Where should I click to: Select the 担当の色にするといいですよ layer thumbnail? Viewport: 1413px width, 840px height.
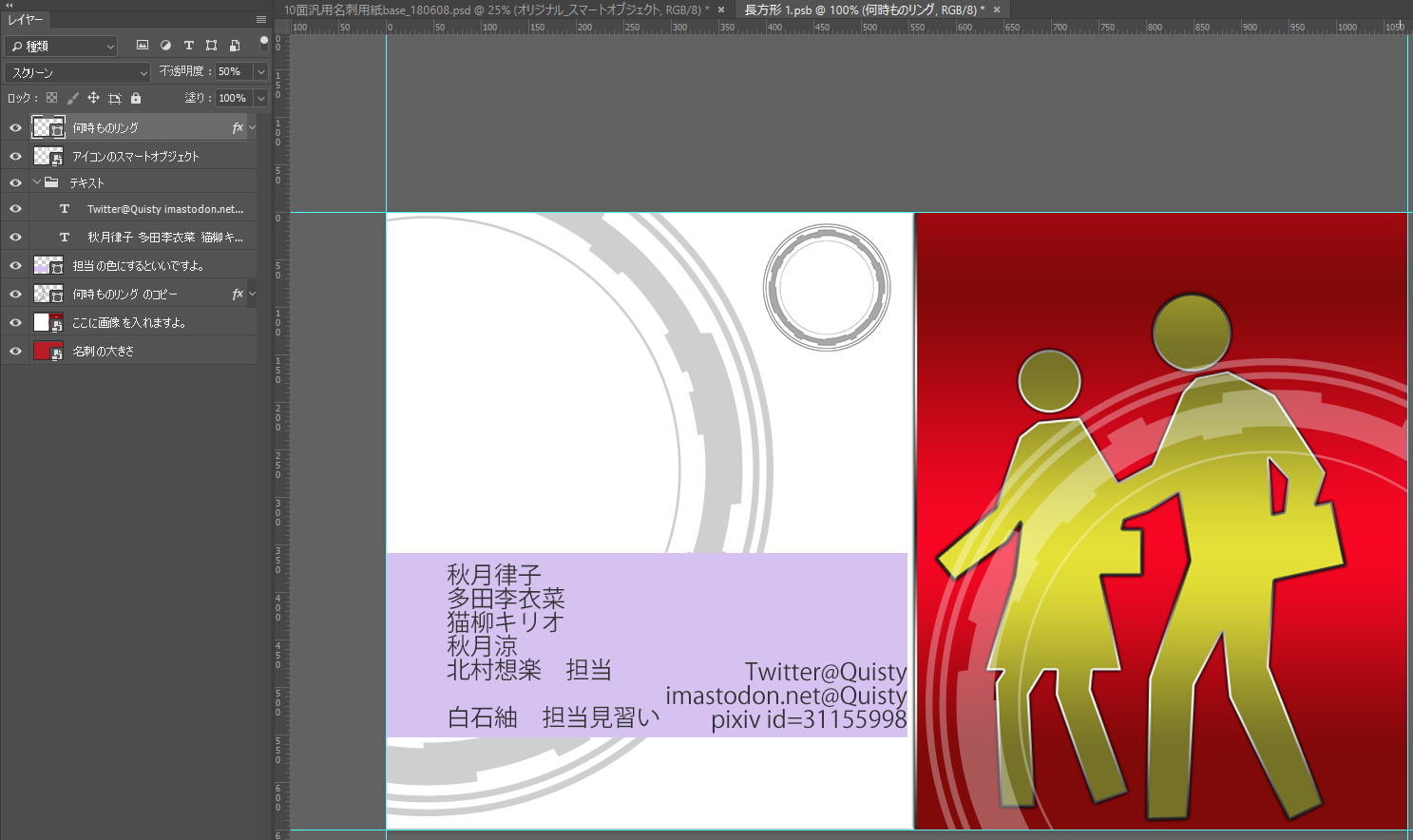[x=48, y=266]
